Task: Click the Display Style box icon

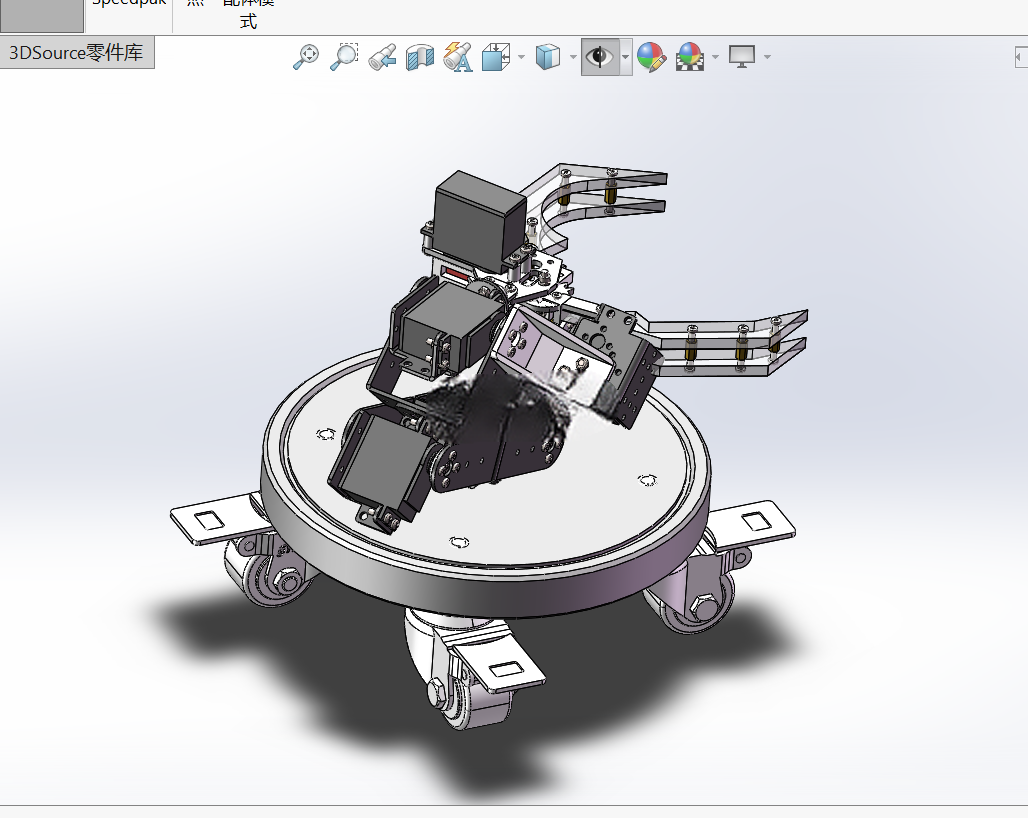Action: (548, 57)
